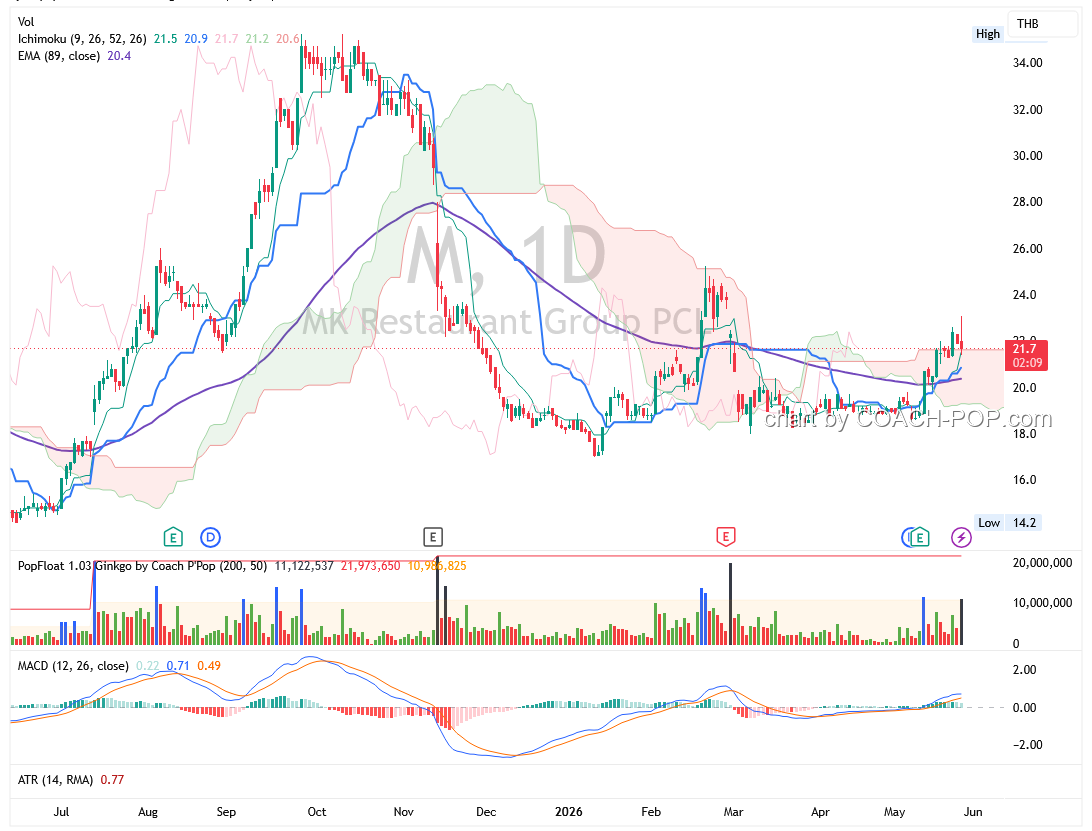Click the MACD signal value 0.49

coord(209,666)
